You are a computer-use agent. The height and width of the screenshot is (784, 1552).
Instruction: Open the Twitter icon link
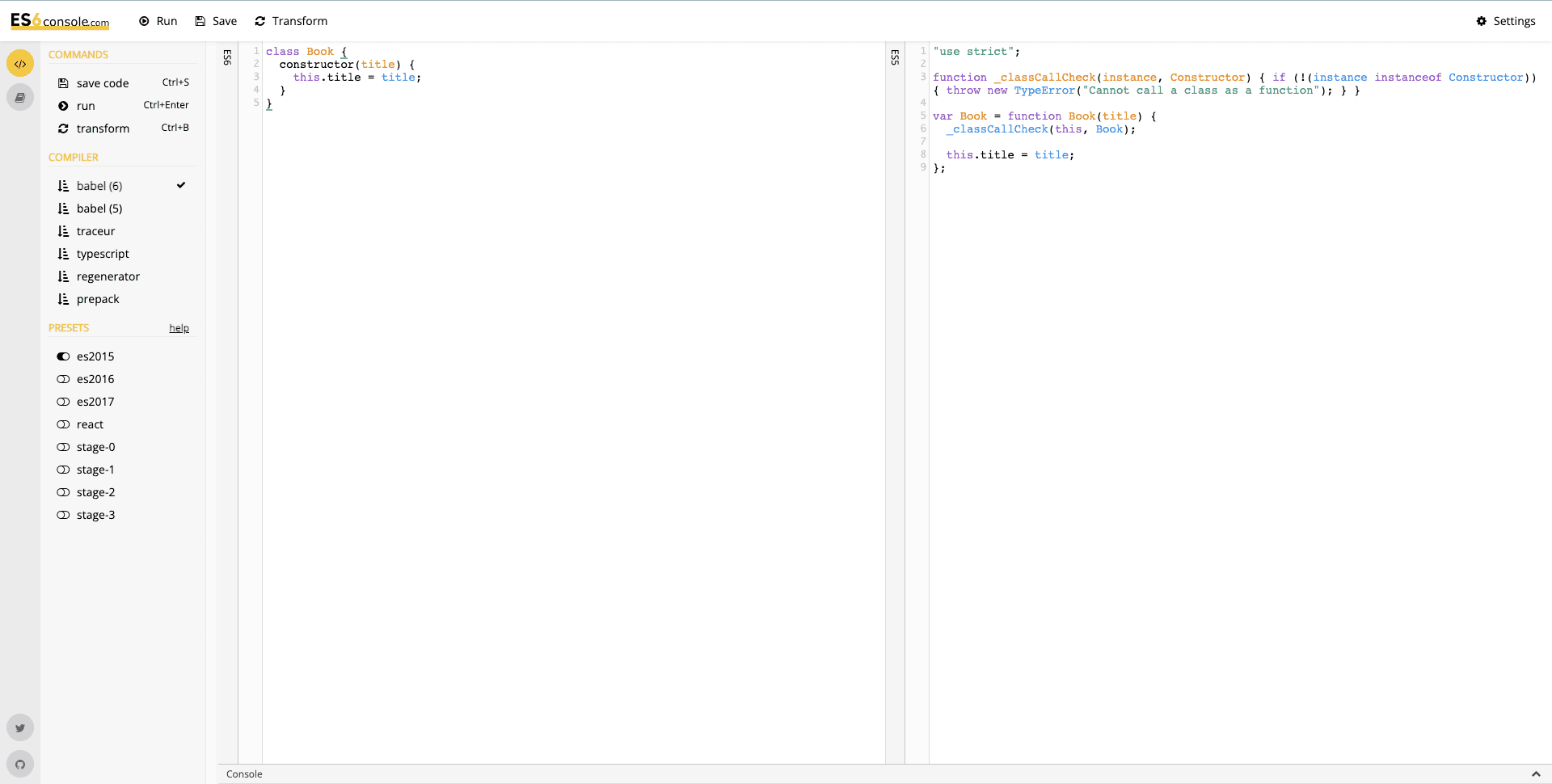(20, 727)
